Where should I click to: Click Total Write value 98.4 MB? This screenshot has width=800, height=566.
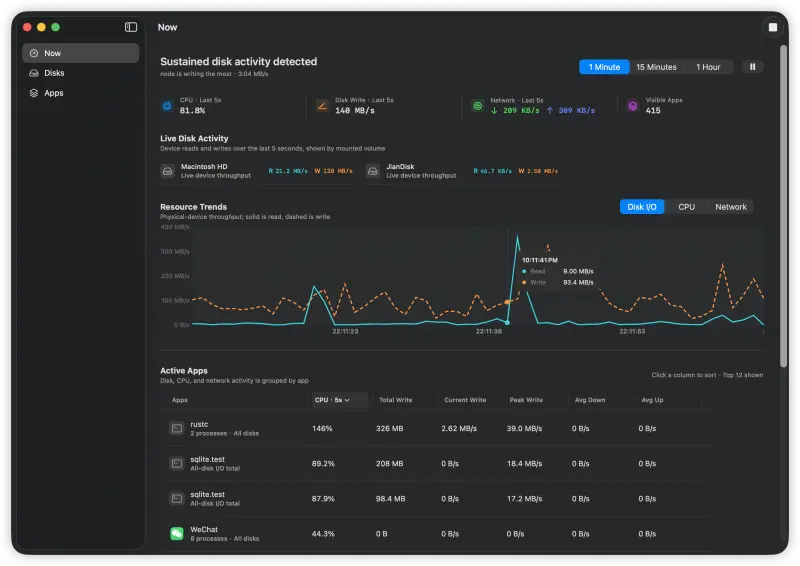[390, 499]
